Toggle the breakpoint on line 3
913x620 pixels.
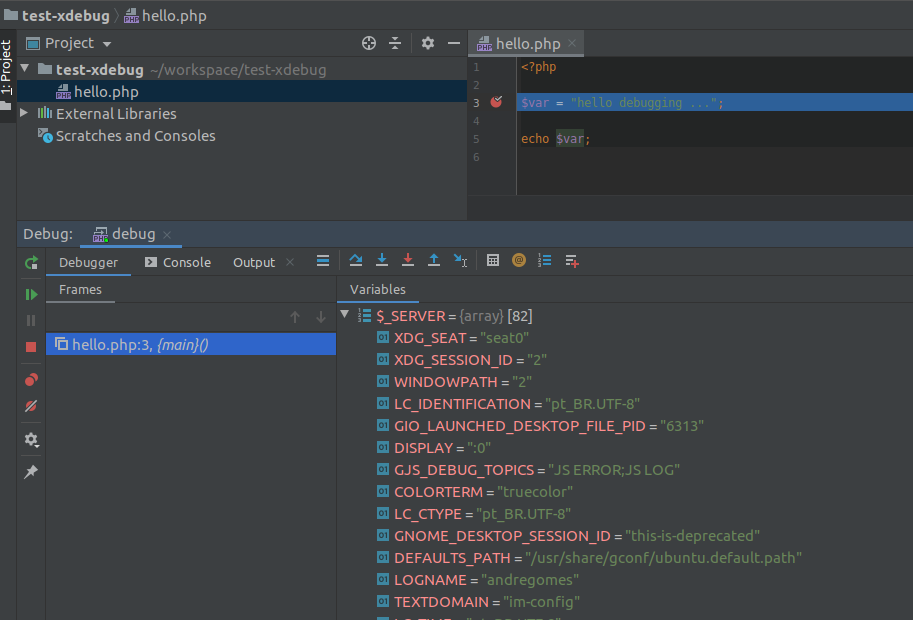pos(496,101)
